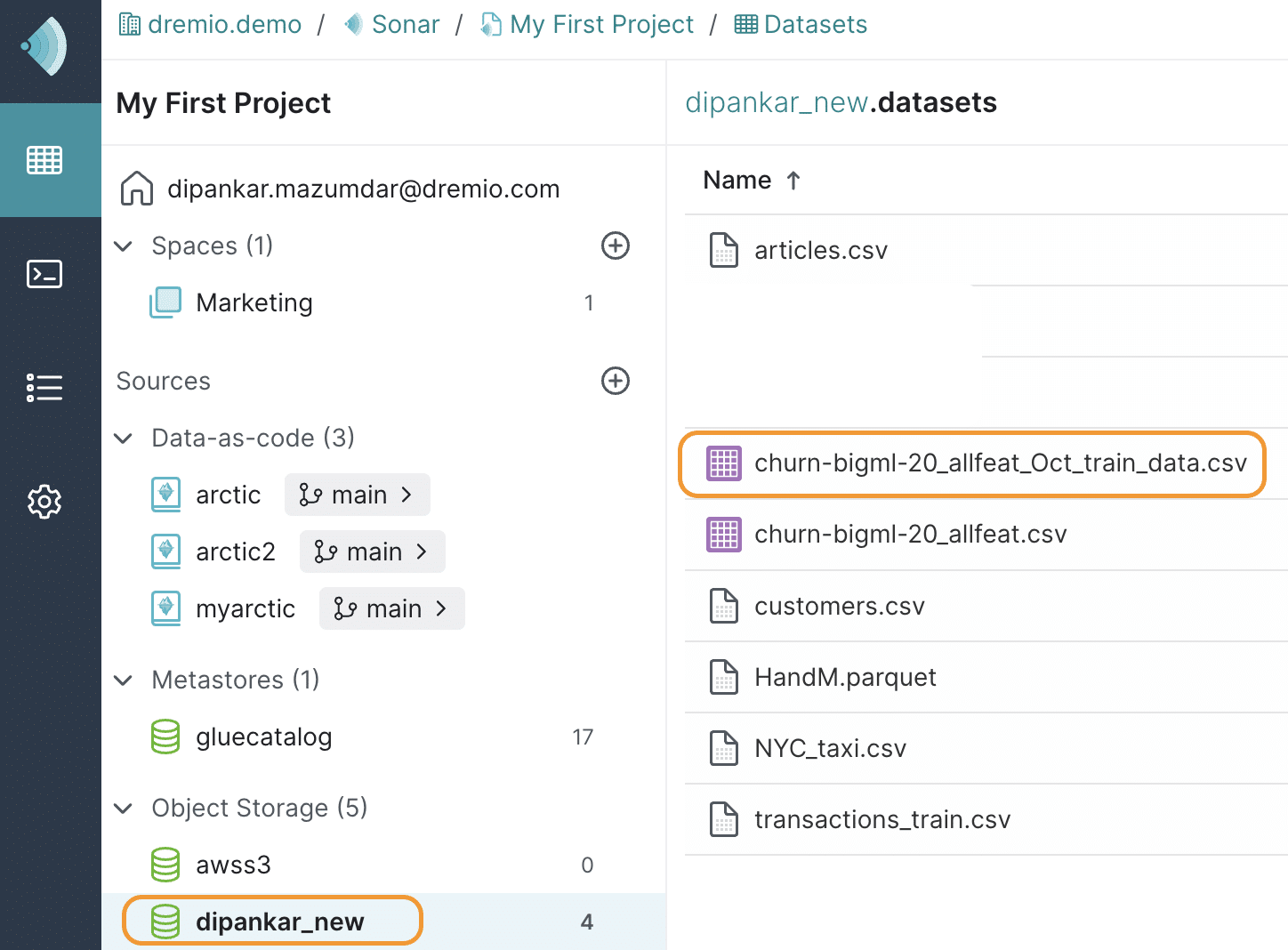Click the home icon beside dipankar.mazumdar email

point(136,188)
